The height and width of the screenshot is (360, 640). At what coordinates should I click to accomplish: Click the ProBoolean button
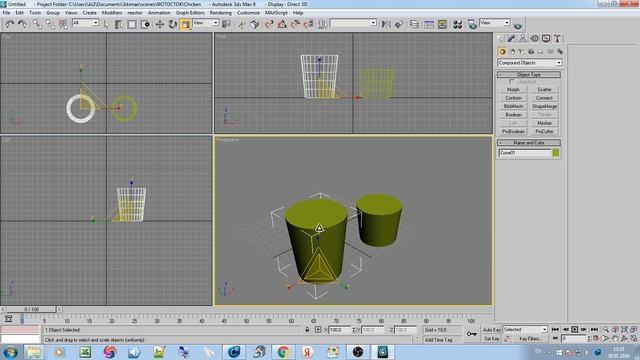point(513,131)
